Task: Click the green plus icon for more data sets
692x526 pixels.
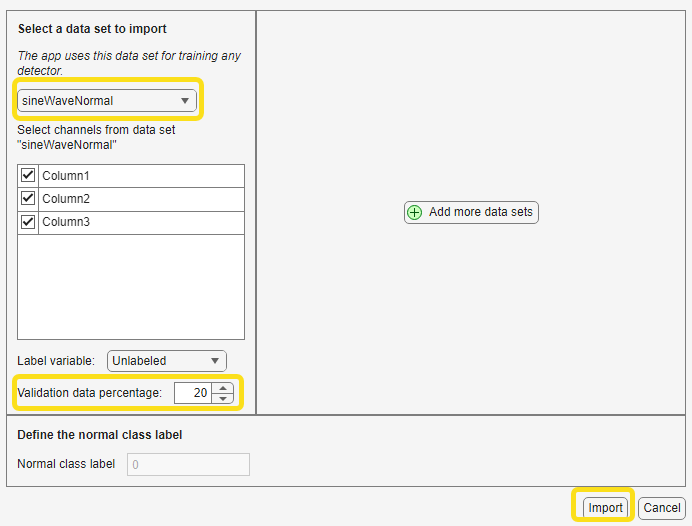Action: click(414, 212)
